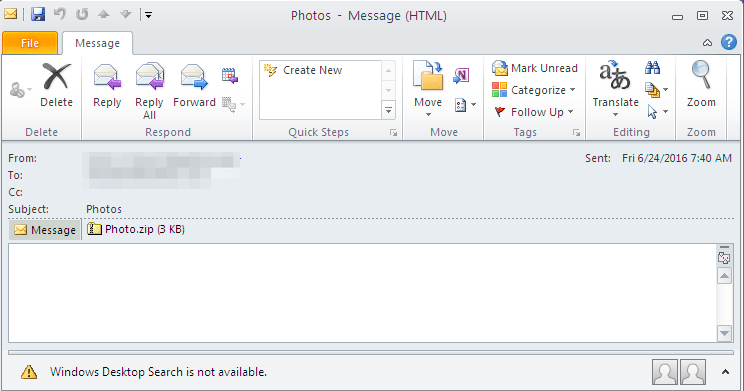Open the Photo.zip attachment
The width and height of the screenshot is (744, 391).
(136, 229)
